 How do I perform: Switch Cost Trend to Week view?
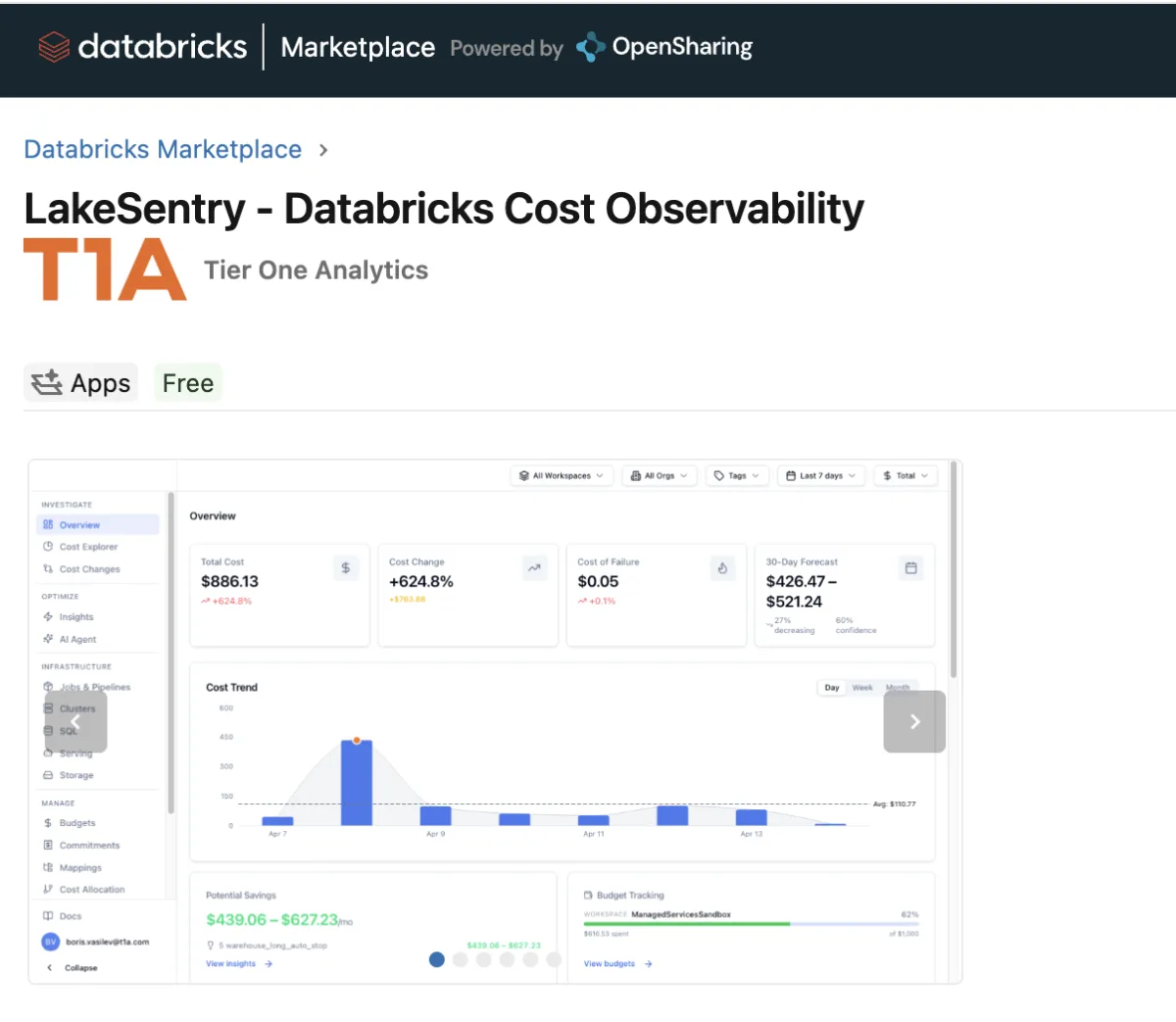click(x=862, y=688)
